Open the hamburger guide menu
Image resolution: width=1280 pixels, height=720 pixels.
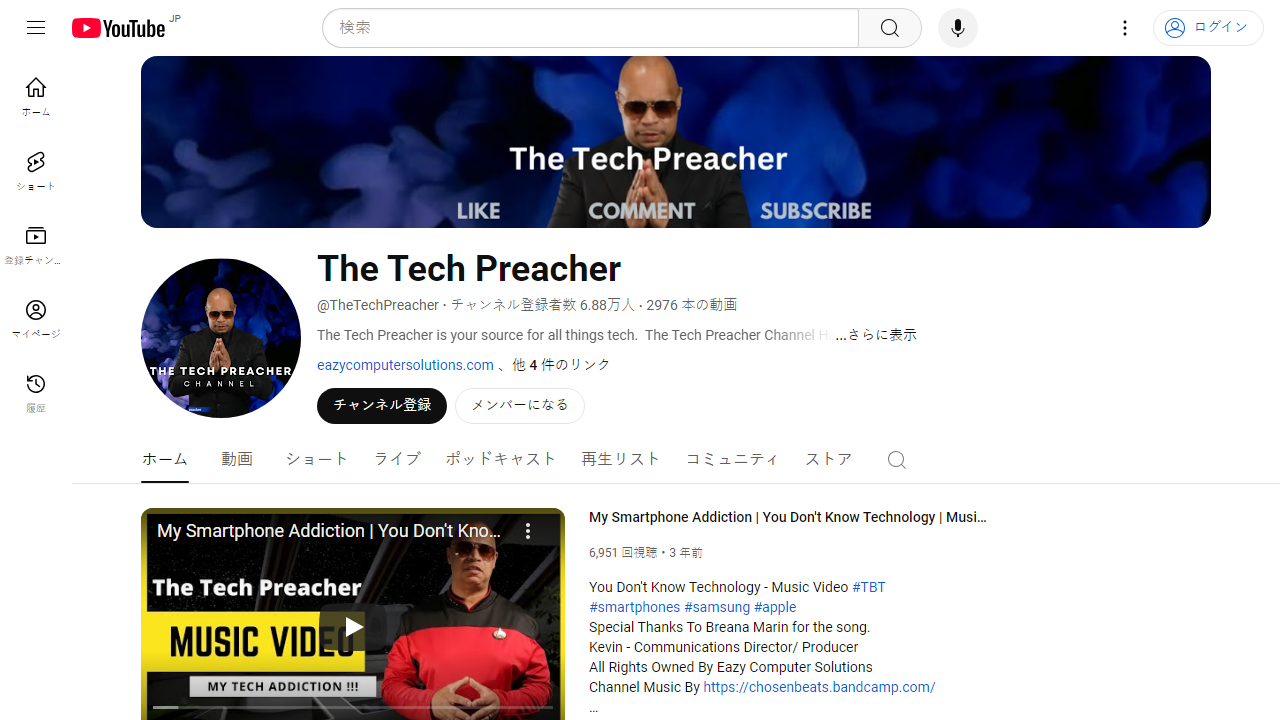[36, 28]
